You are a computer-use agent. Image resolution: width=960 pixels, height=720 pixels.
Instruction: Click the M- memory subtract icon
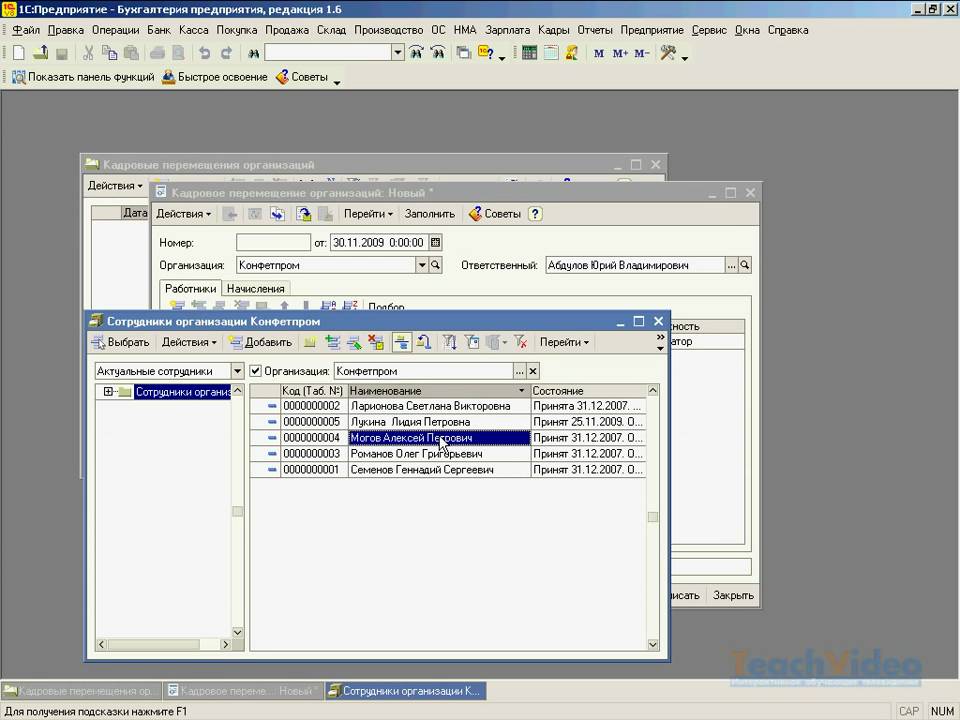click(642, 53)
